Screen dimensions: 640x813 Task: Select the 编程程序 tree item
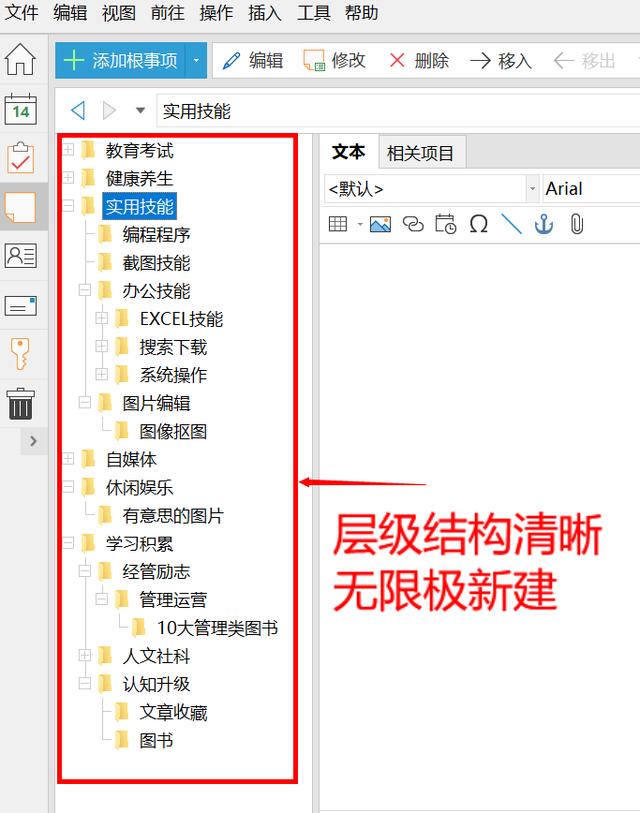(x=156, y=234)
